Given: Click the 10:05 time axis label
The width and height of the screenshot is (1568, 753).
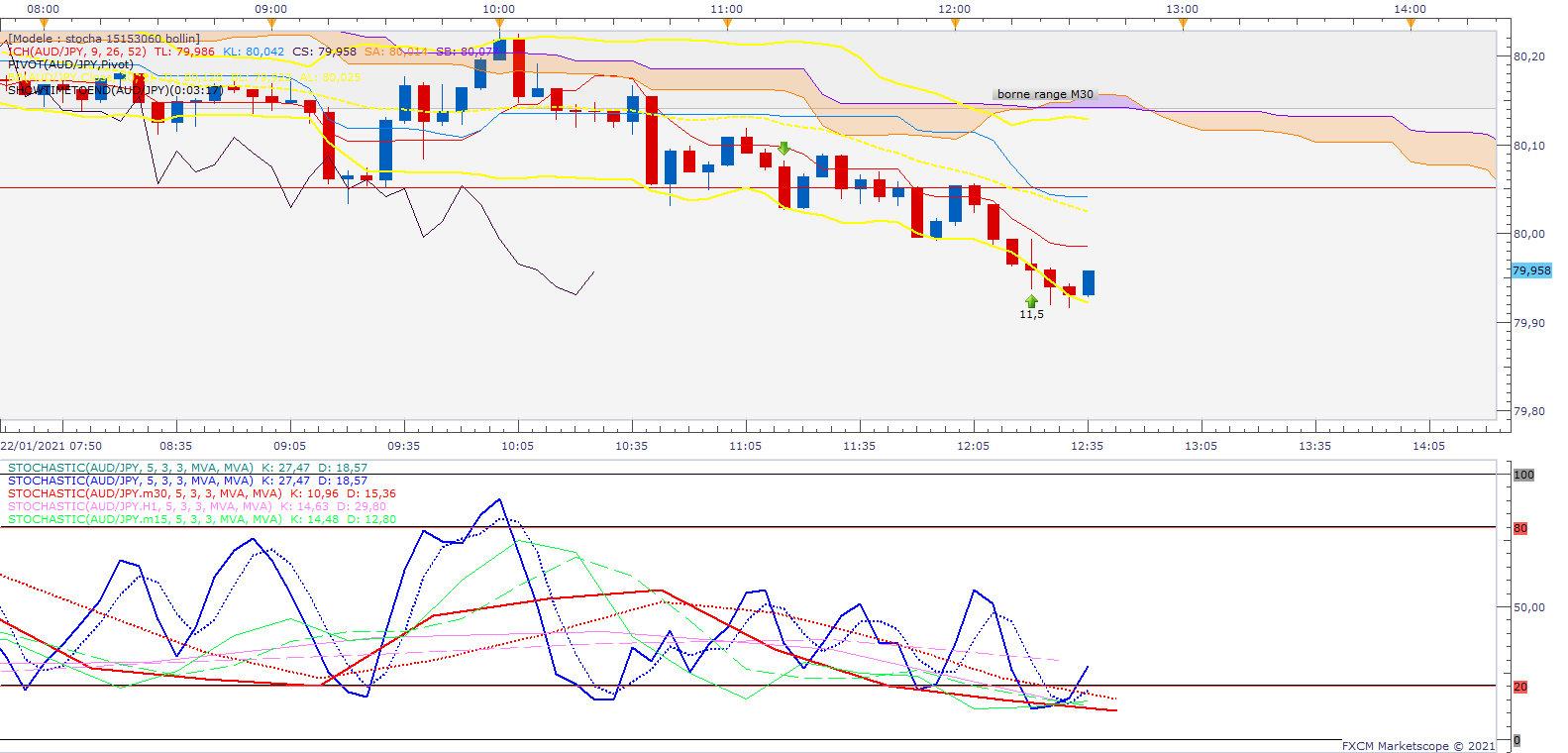Looking at the screenshot, I should click(x=518, y=446).
